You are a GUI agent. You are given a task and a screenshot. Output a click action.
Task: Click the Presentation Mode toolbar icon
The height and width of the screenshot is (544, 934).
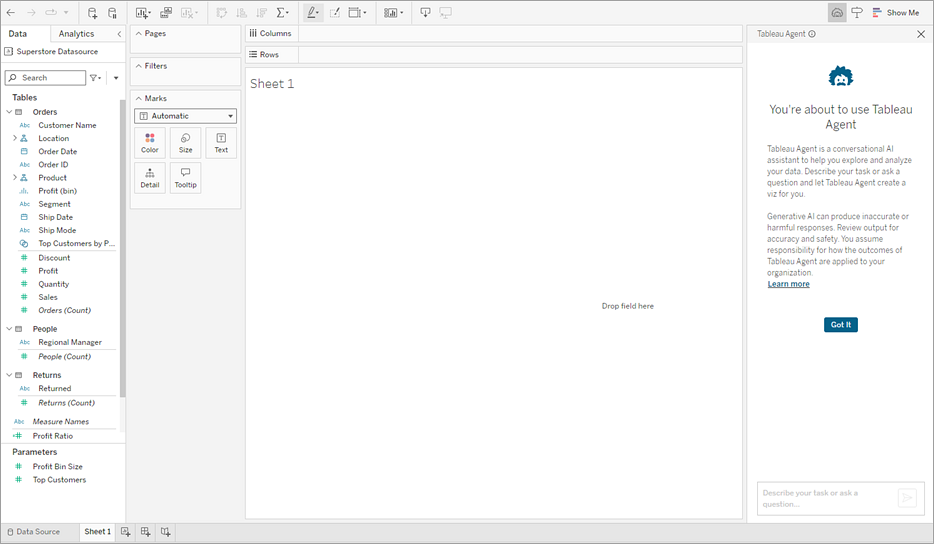click(x=446, y=13)
